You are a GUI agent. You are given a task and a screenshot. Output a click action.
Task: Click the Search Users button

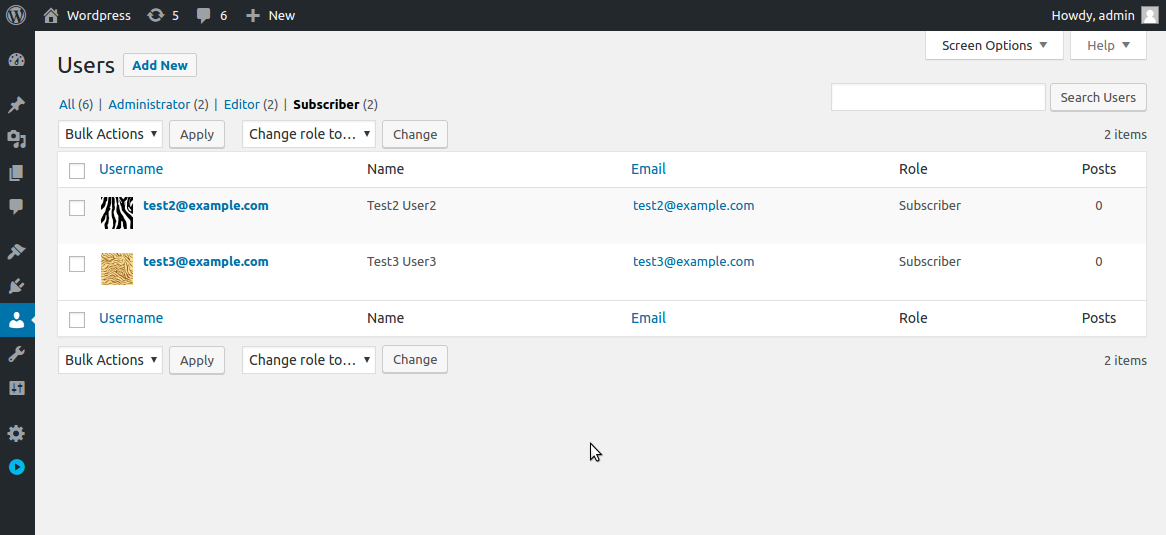click(1098, 97)
